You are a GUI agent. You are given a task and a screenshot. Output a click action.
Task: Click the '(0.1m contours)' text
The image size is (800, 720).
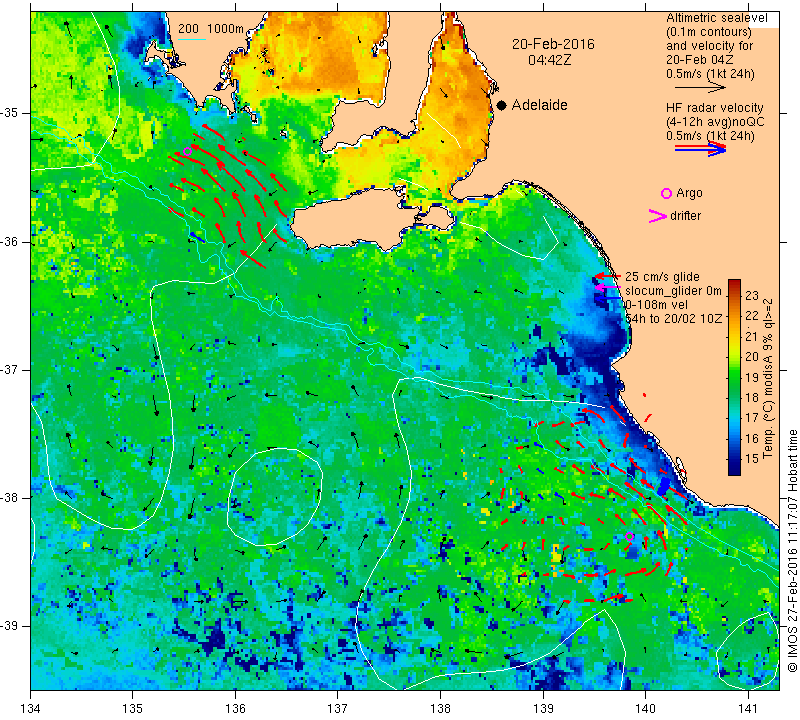708,32
